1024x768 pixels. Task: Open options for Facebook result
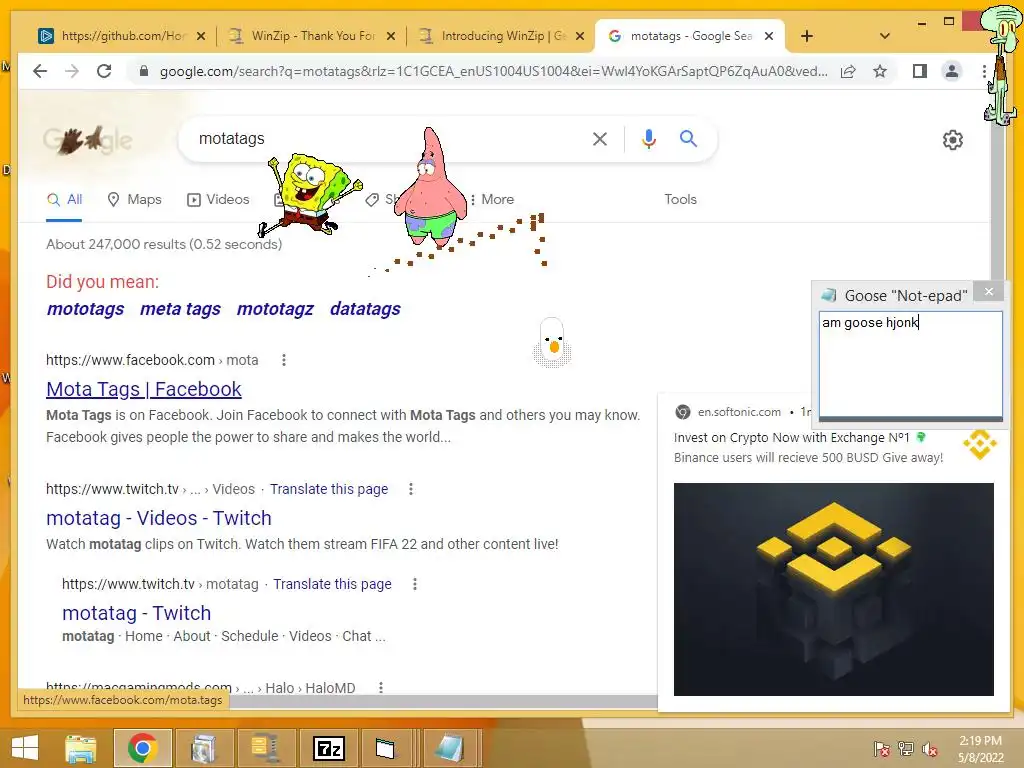pyautogui.click(x=283, y=360)
